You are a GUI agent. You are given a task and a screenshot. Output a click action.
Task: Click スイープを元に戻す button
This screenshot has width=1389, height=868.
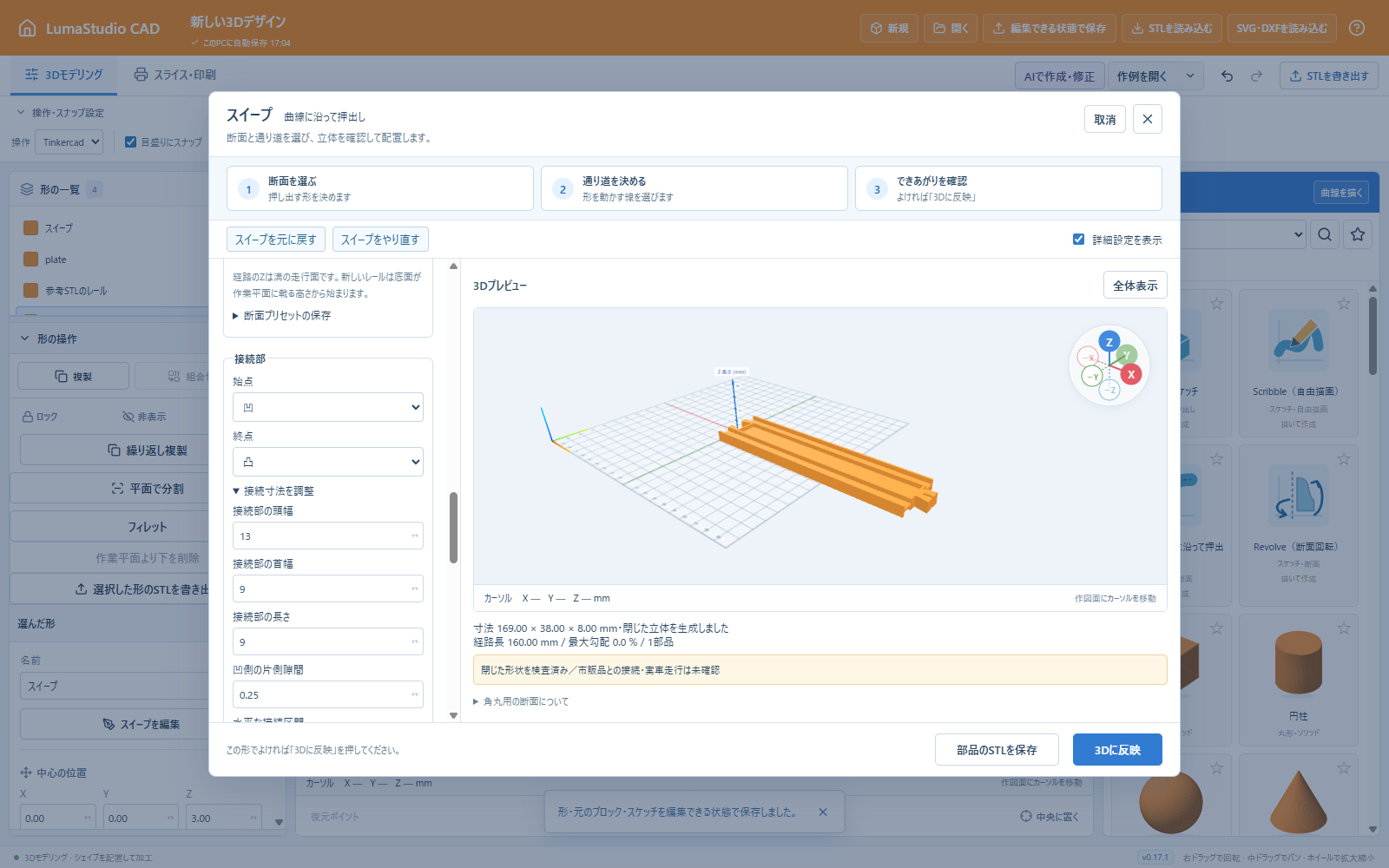[x=276, y=240]
